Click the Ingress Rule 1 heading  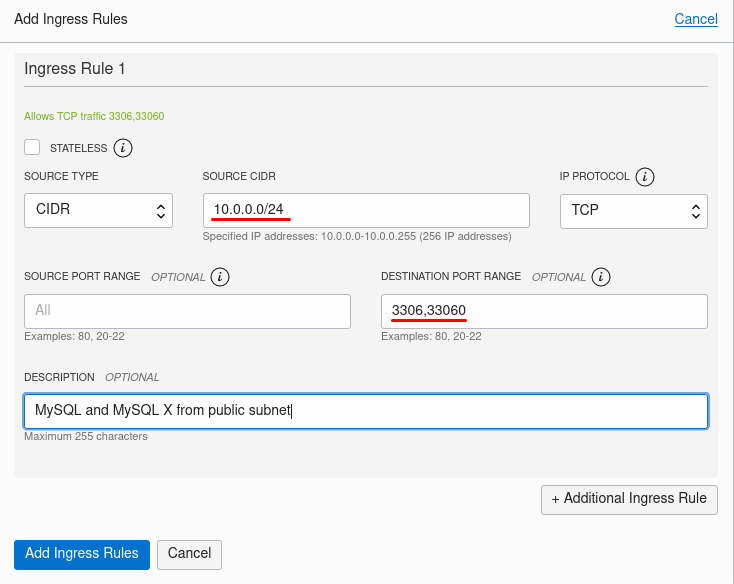pos(74,69)
